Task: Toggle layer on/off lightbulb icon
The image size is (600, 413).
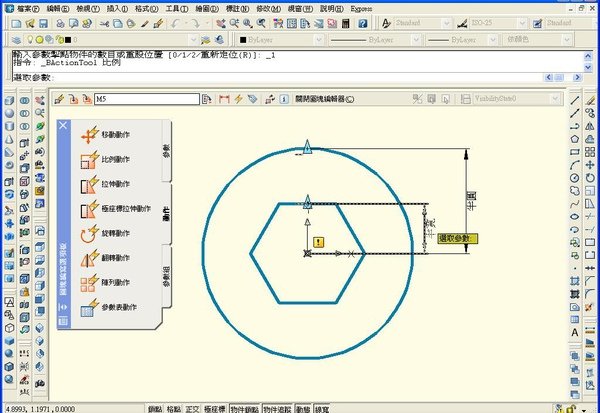Action: pyautogui.click(x=29, y=40)
